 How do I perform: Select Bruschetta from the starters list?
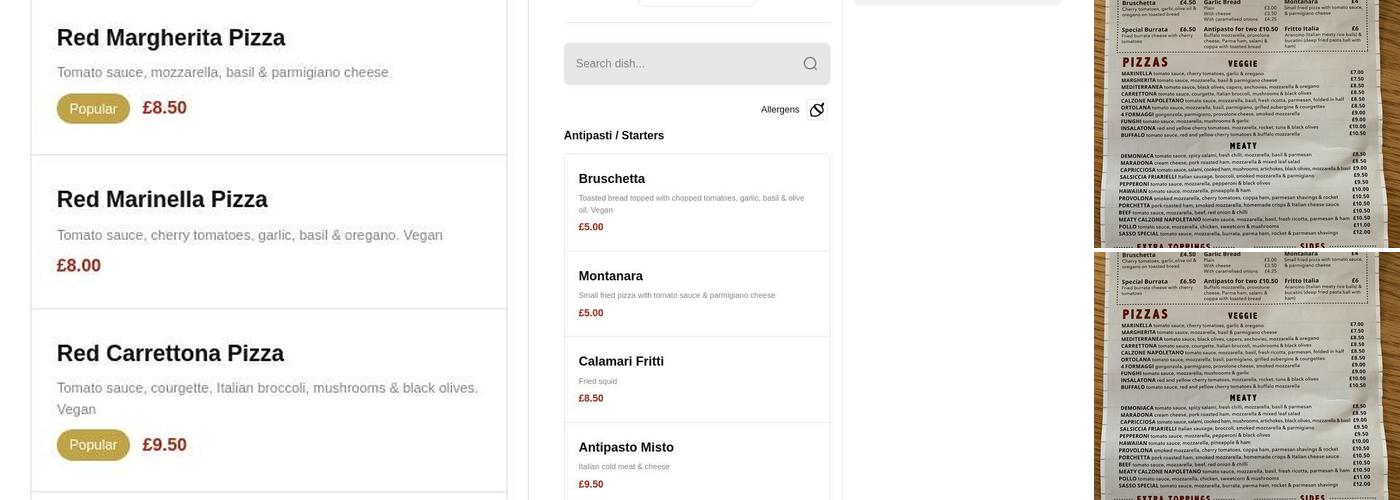pos(612,179)
